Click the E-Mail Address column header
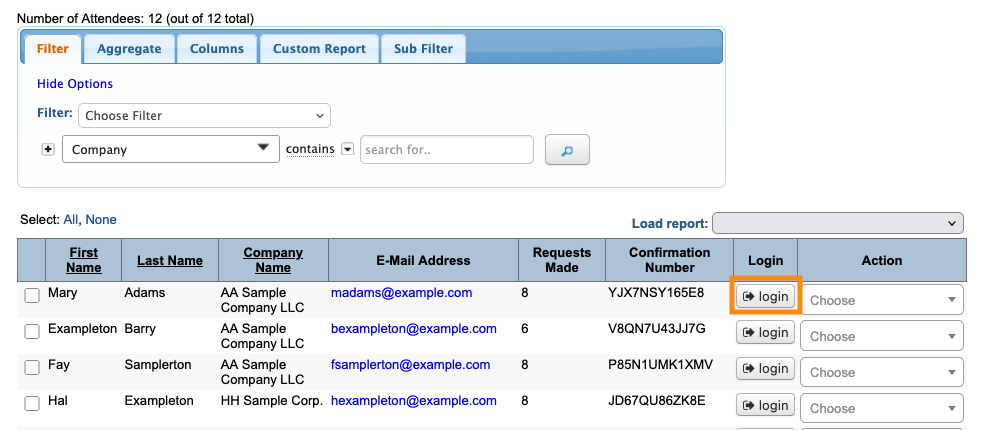This screenshot has height=430, width=987. [423, 261]
